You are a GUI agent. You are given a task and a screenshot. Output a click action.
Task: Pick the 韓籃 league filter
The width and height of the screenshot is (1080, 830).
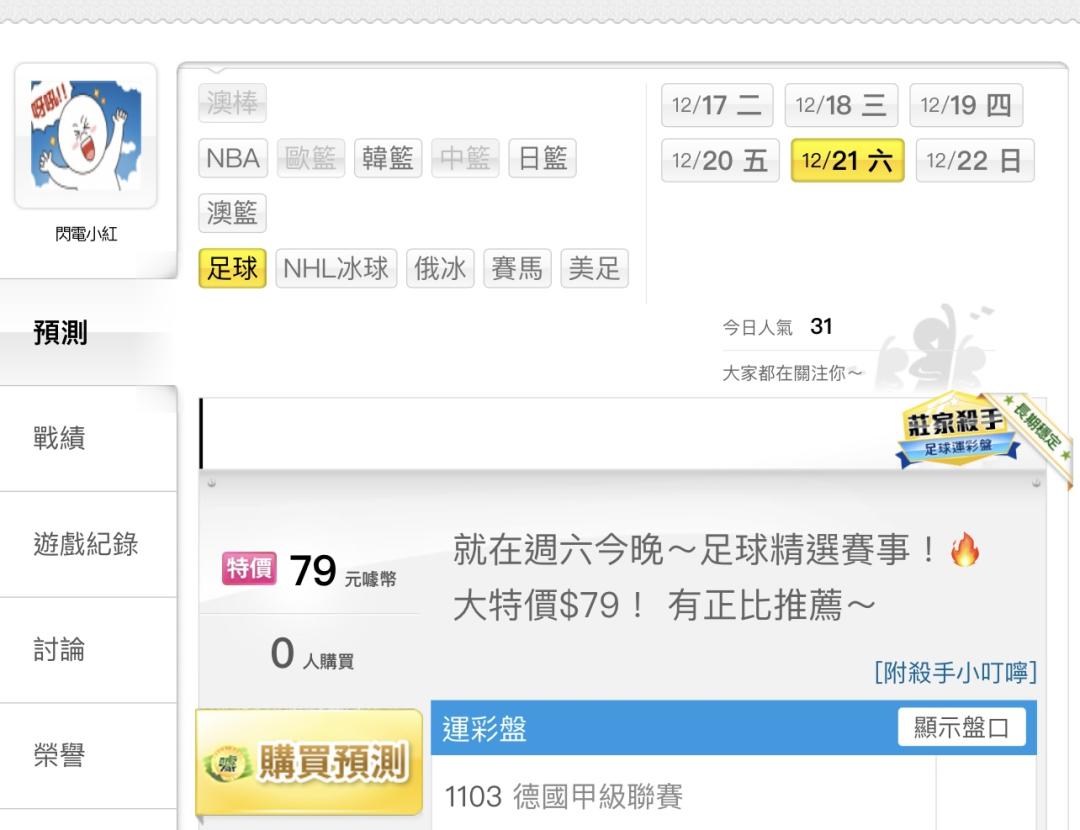pyautogui.click(x=388, y=158)
